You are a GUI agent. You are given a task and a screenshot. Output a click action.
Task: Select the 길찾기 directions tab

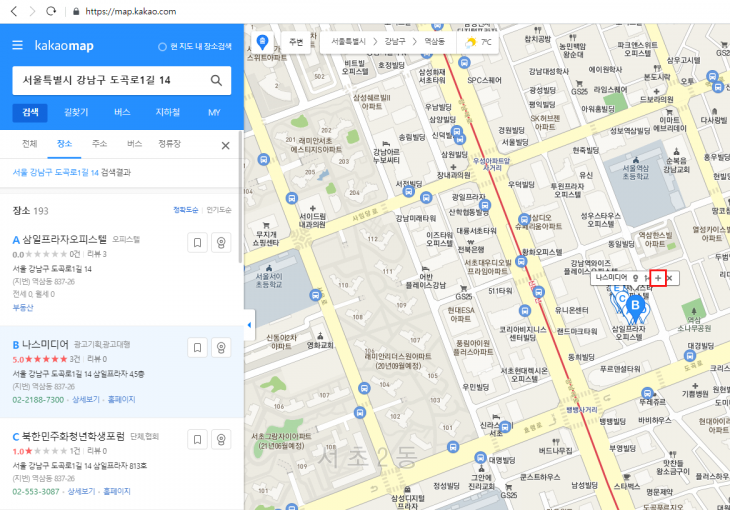tap(76, 113)
